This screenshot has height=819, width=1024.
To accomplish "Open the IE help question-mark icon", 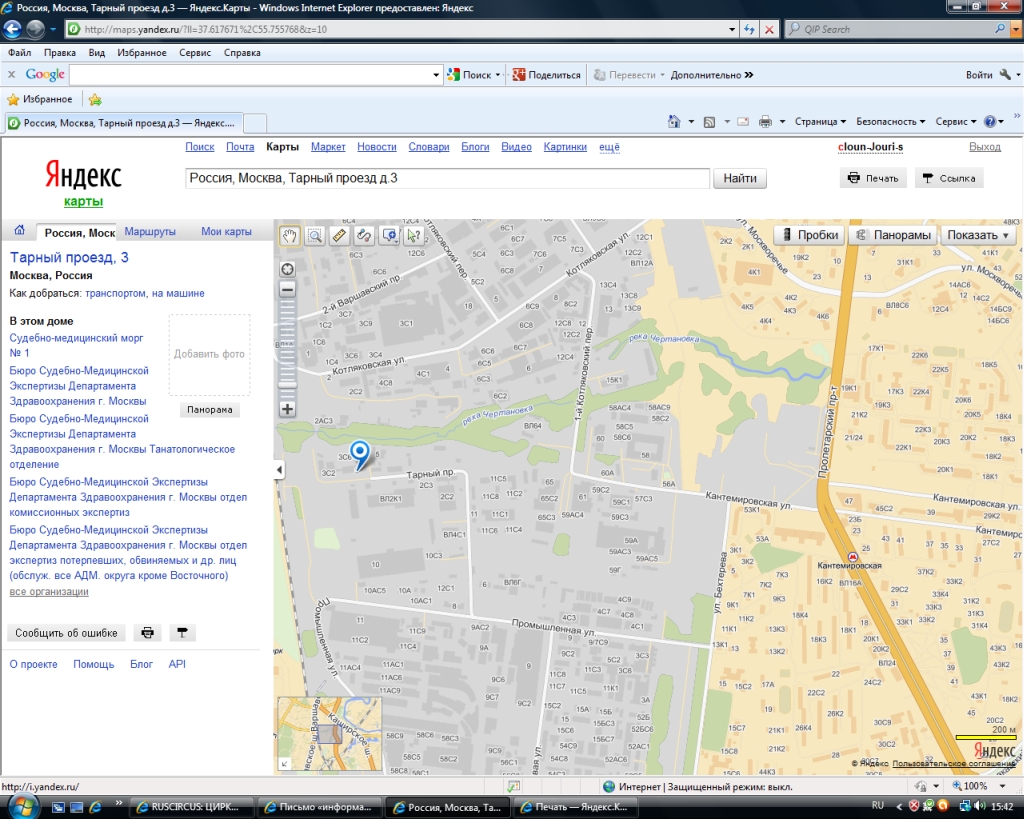I will tap(990, 121).
